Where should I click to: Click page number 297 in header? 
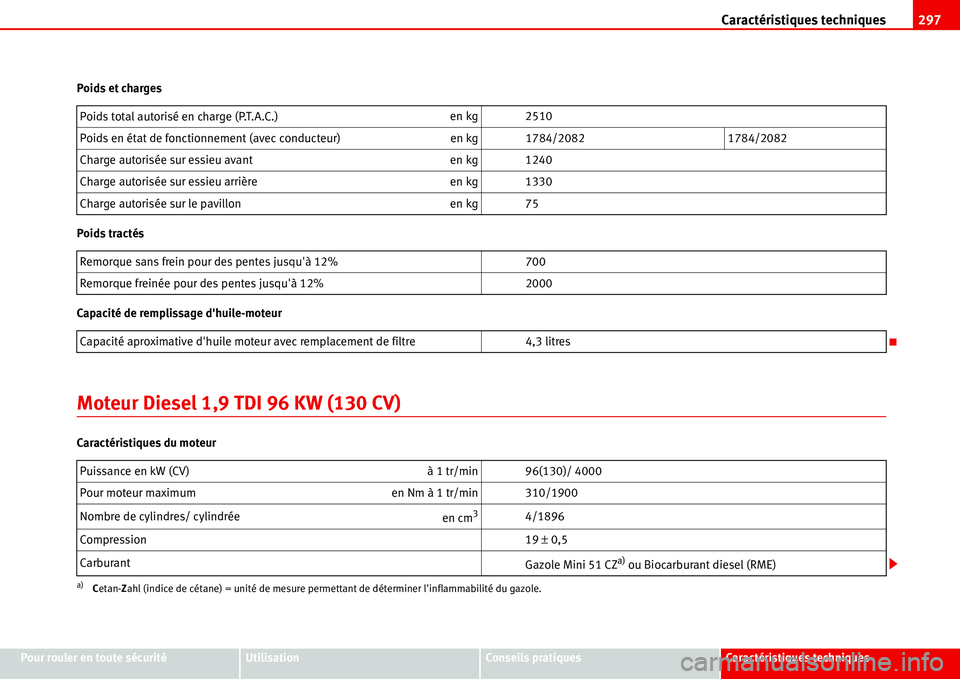(929, 20)
